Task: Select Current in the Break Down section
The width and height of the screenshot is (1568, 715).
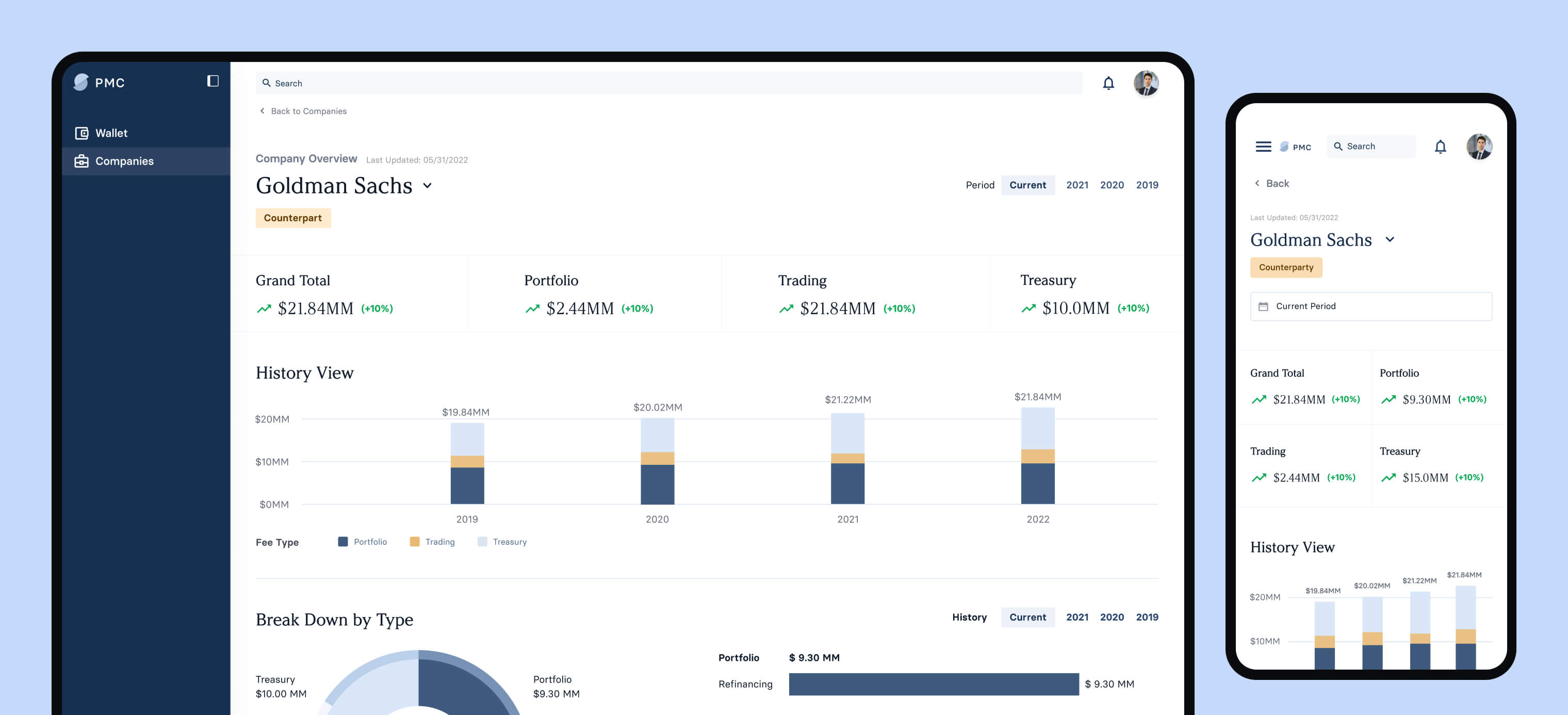Action: pos(1027,617)
